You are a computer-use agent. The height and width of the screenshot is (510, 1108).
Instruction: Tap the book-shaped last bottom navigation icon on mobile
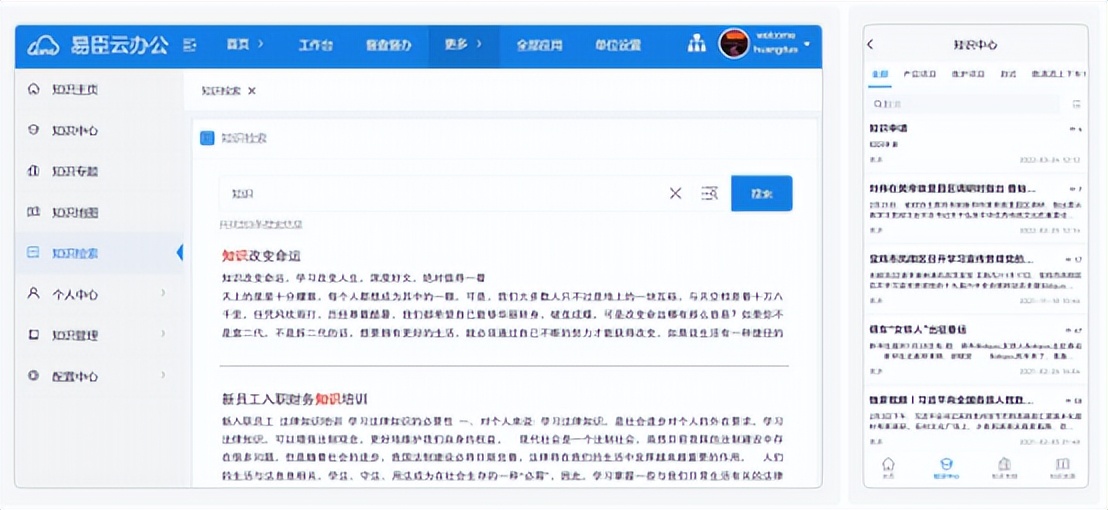(1061, 464)
